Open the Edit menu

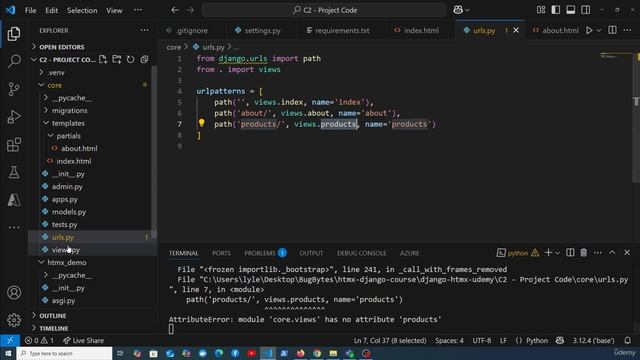[x=51, y=10]
